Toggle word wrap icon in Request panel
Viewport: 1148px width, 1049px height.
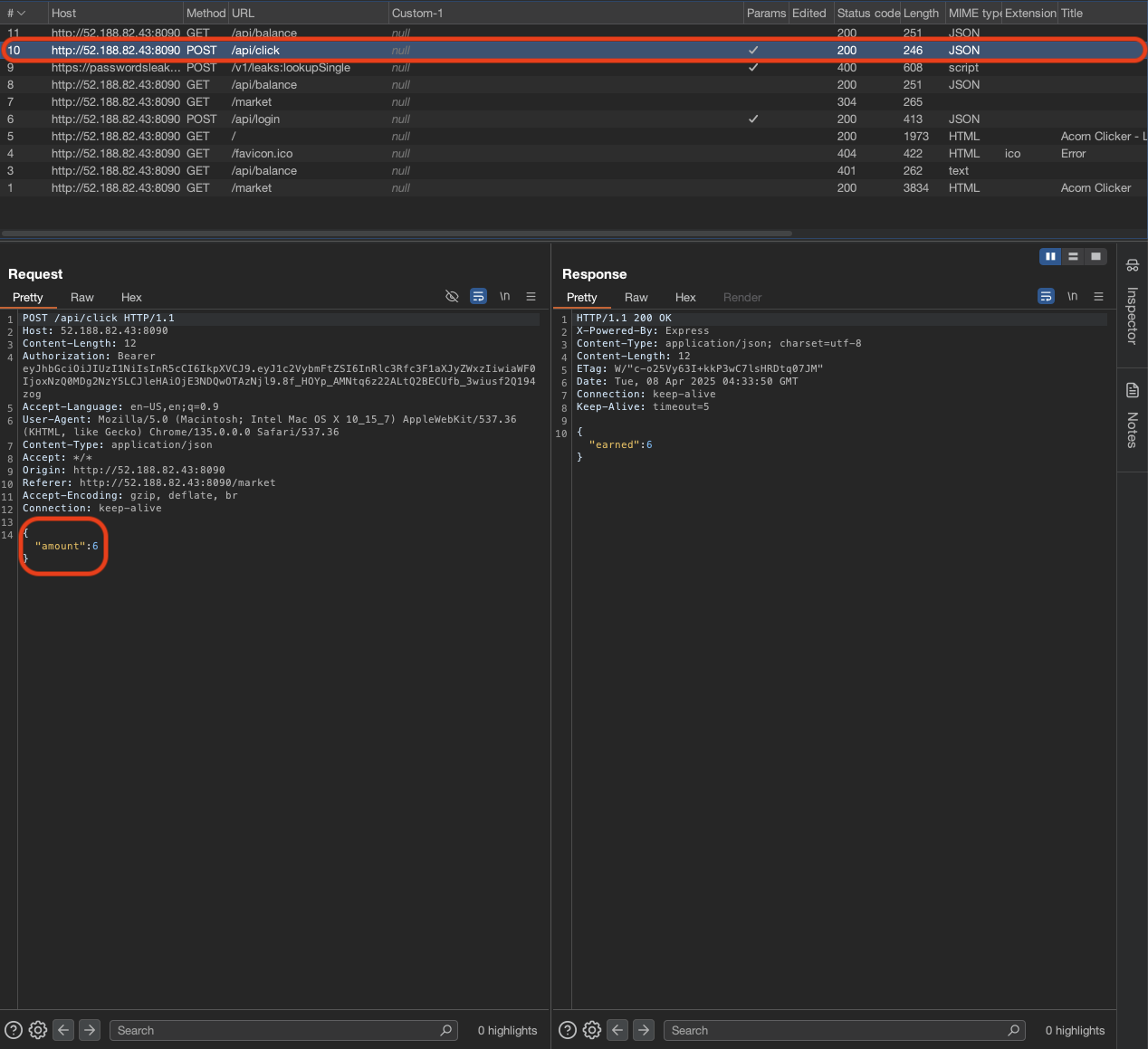pyautogui.click(x=478, y=296)
